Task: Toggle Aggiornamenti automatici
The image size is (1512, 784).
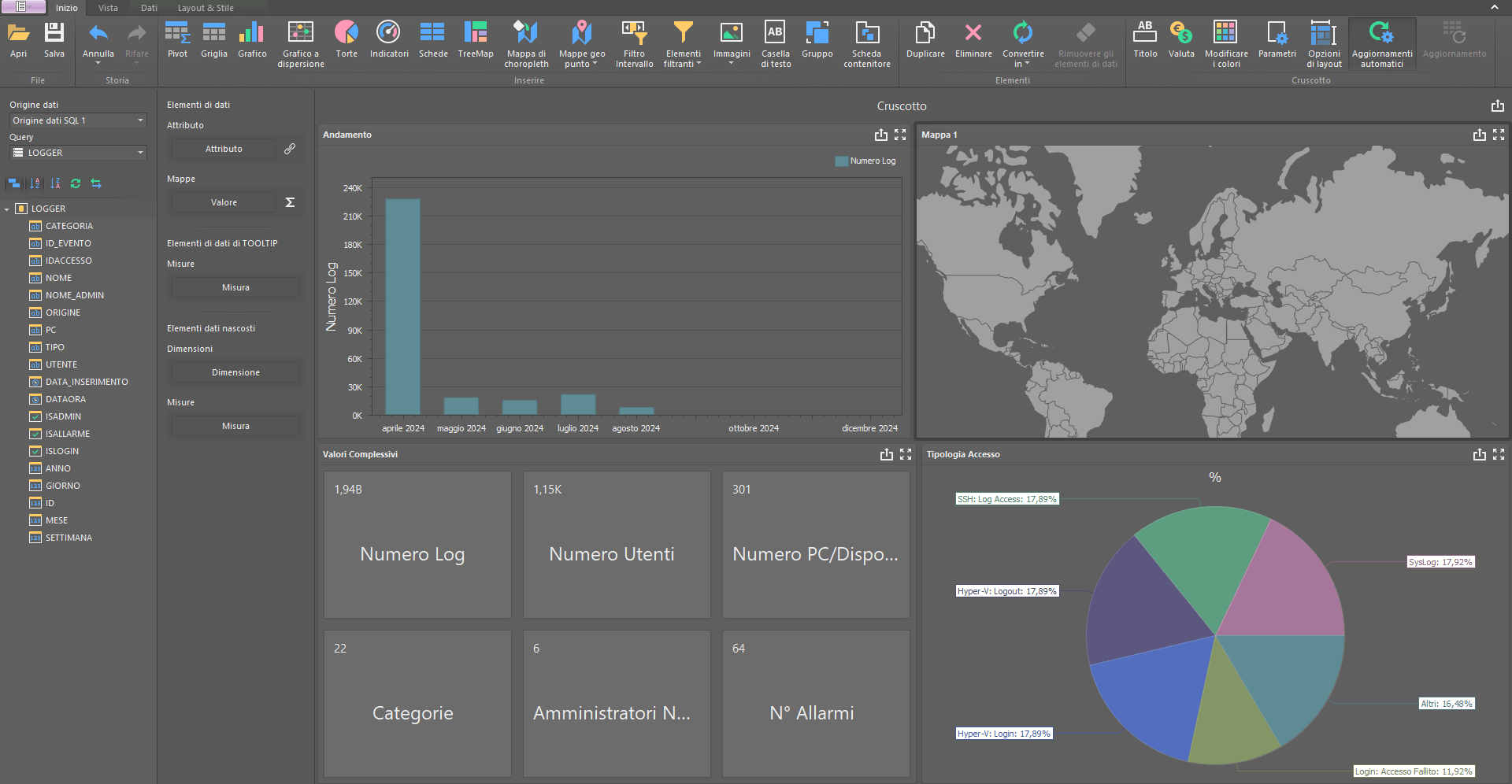Action: pos(1382,45)
